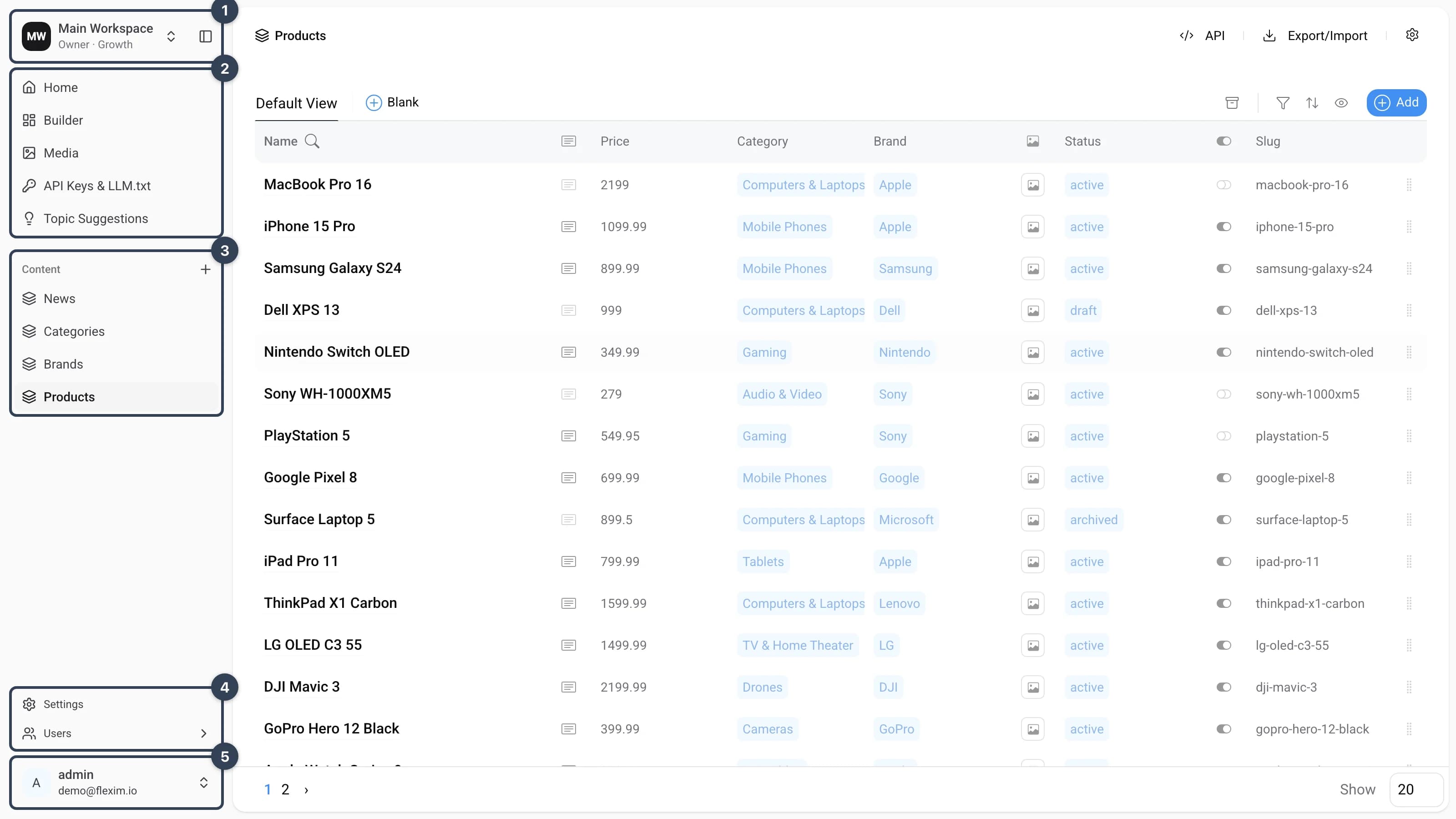
Task: Click archived status tag
Action: (x=1094, y=520)
